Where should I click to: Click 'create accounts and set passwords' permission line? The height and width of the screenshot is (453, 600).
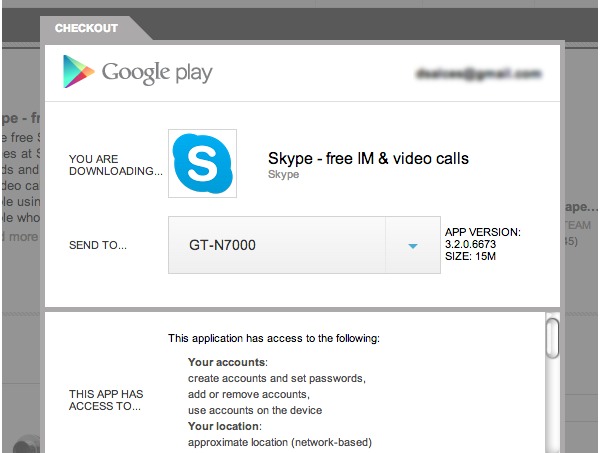point(277,378)
